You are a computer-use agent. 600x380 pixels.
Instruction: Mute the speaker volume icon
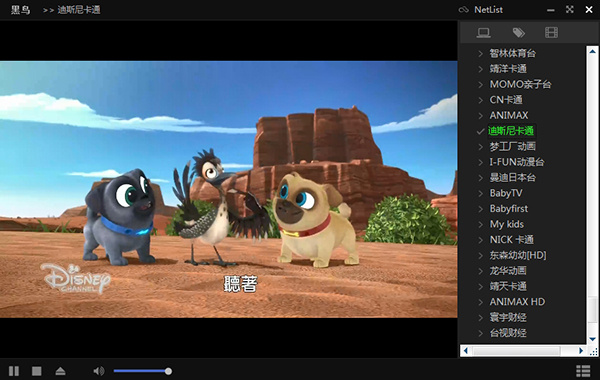tap(99, 371)
